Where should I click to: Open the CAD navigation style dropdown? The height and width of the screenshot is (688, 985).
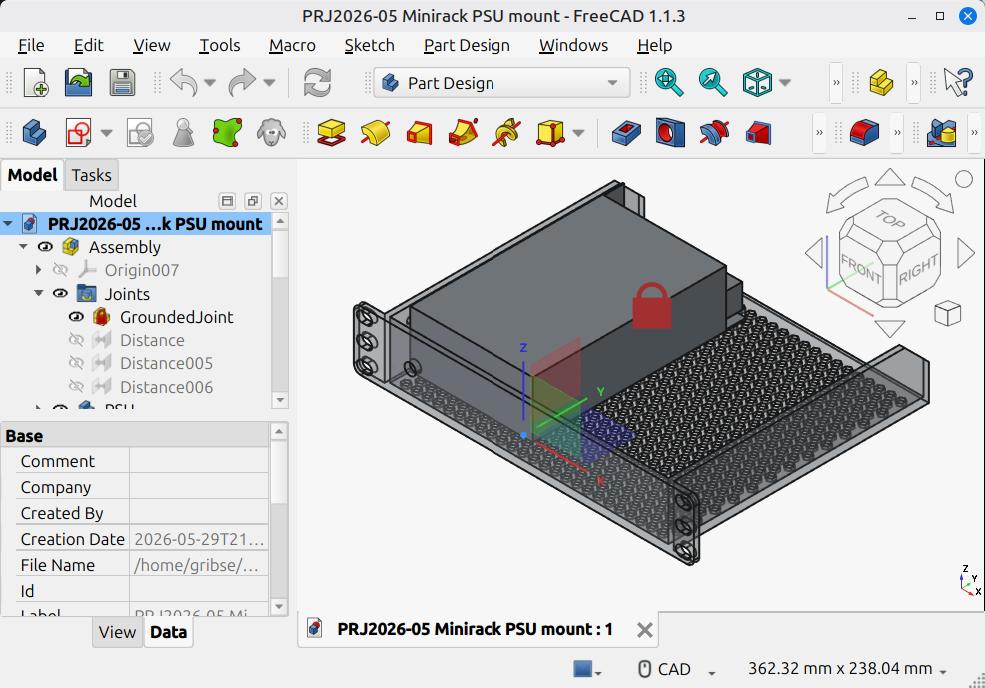pos(677,669)
